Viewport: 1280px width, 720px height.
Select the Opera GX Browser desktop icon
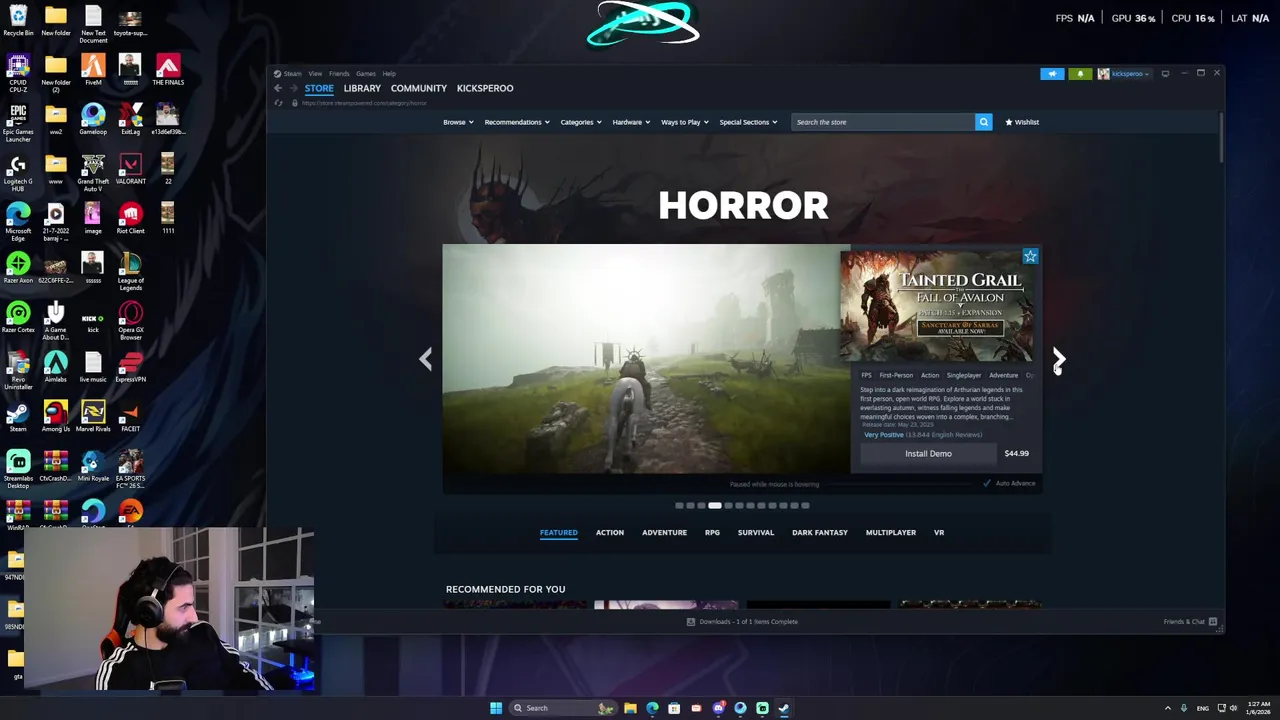click(x=130, y=320)
